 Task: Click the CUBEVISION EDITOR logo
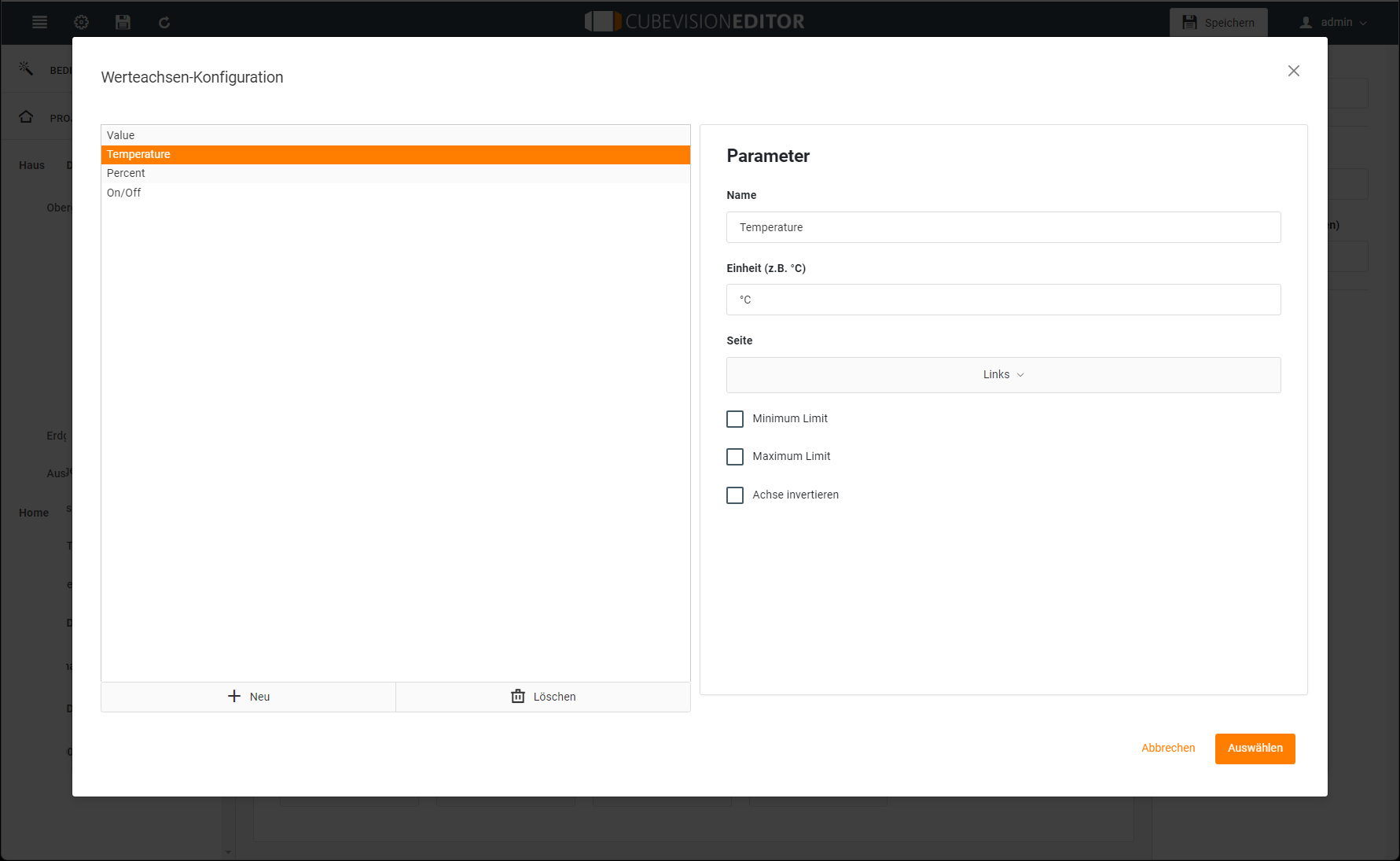(x=695, y=21)
